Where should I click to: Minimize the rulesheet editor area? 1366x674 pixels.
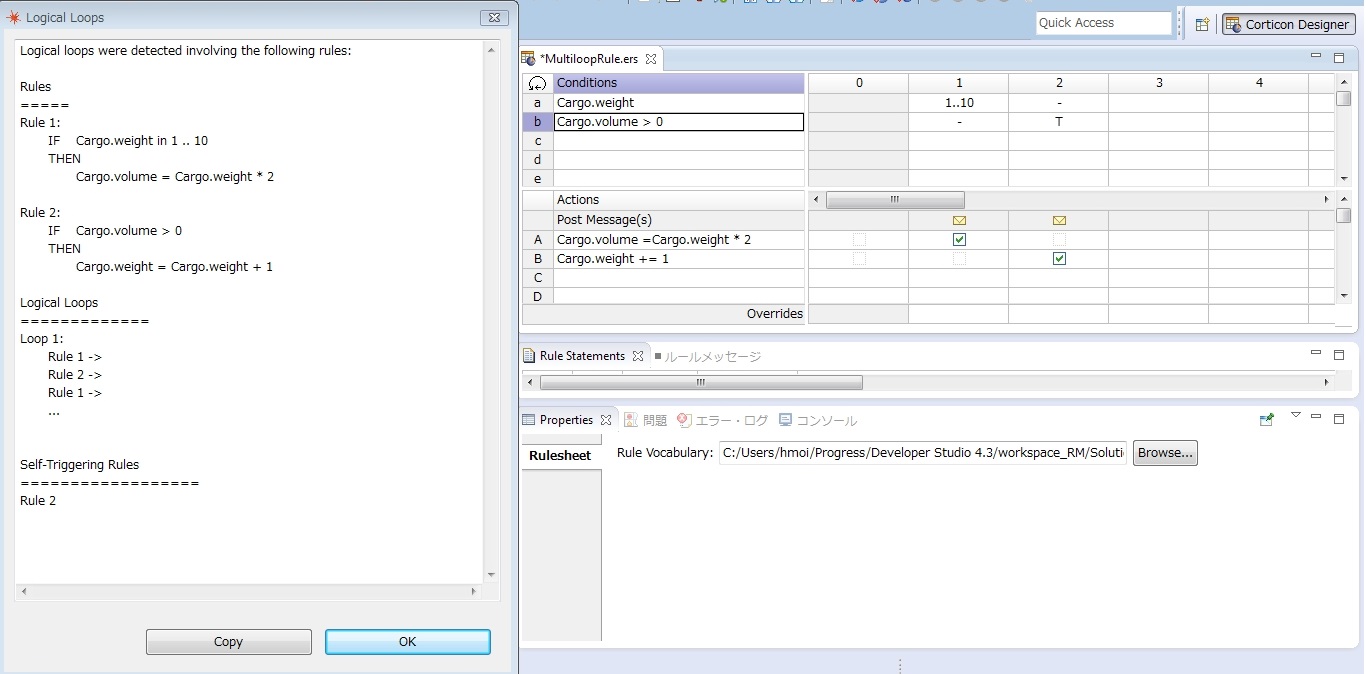tap(1316, 55)
